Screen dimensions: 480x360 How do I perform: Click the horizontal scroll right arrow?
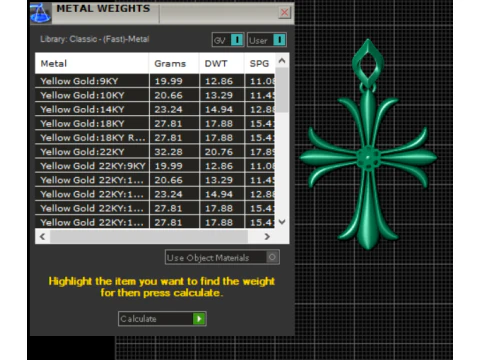[x=267, y=236]
